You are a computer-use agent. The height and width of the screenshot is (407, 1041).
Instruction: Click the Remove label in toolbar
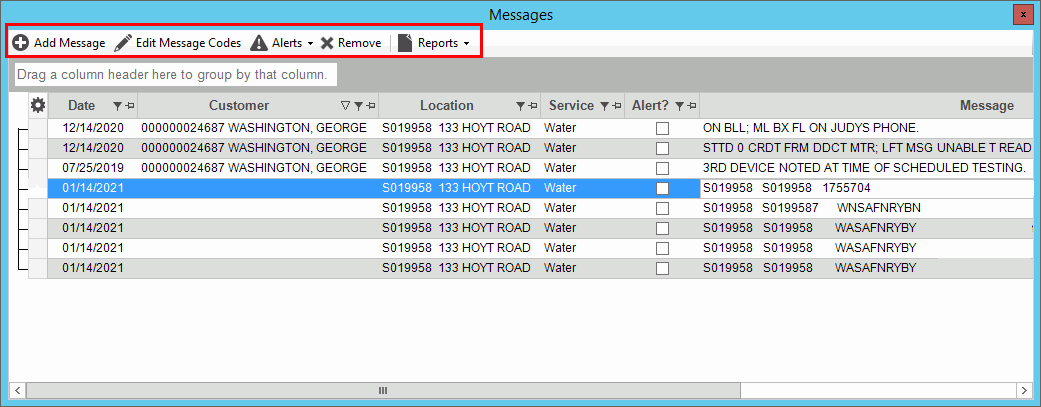point(359,43)
